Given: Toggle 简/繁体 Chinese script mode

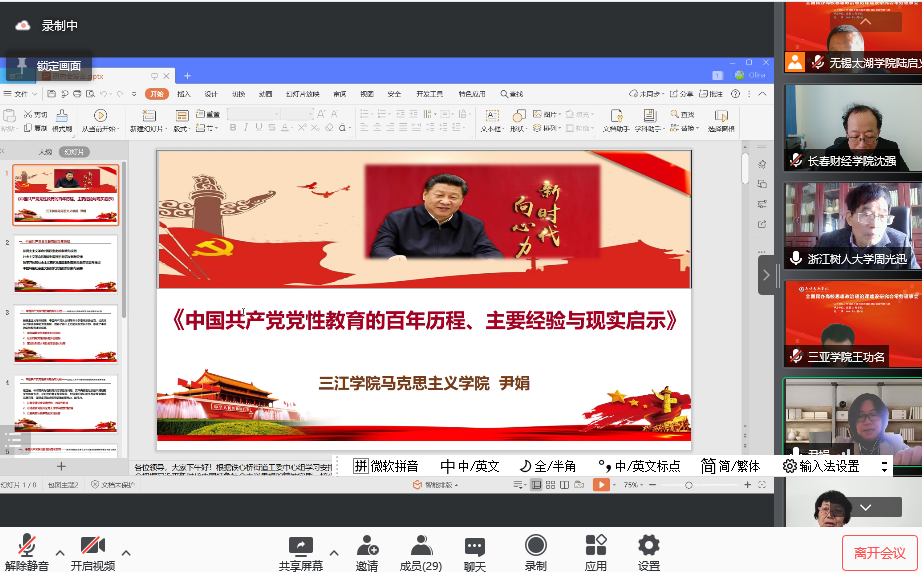Looking at the screenshot, I should pos(730,466).
